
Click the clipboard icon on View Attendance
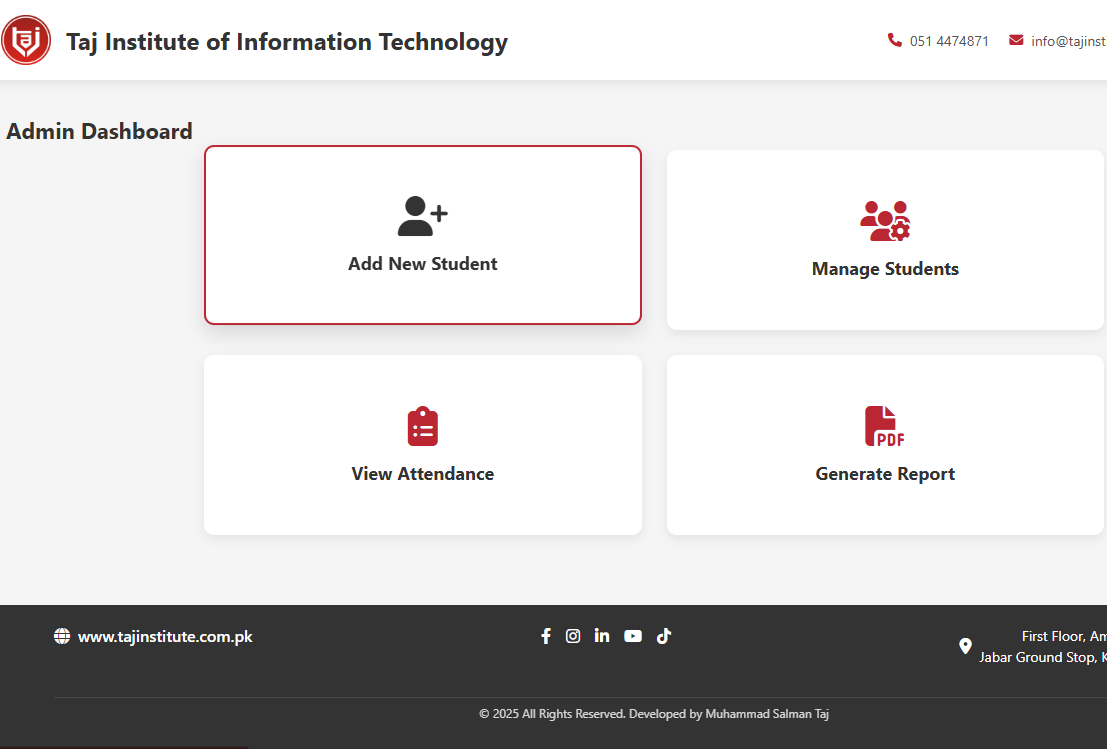(x=423, y=427)
